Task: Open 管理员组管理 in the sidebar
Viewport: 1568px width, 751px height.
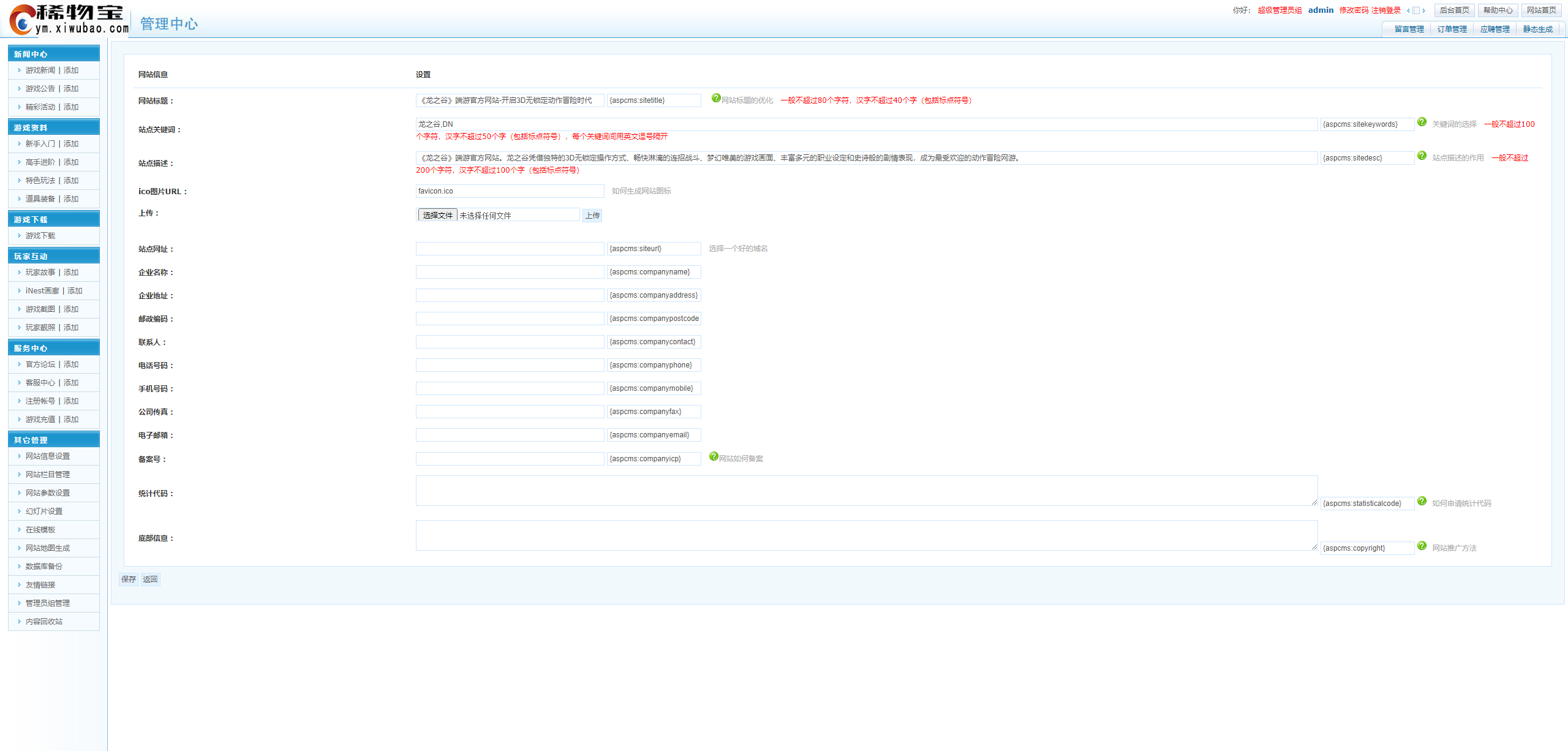Action: 48,603
